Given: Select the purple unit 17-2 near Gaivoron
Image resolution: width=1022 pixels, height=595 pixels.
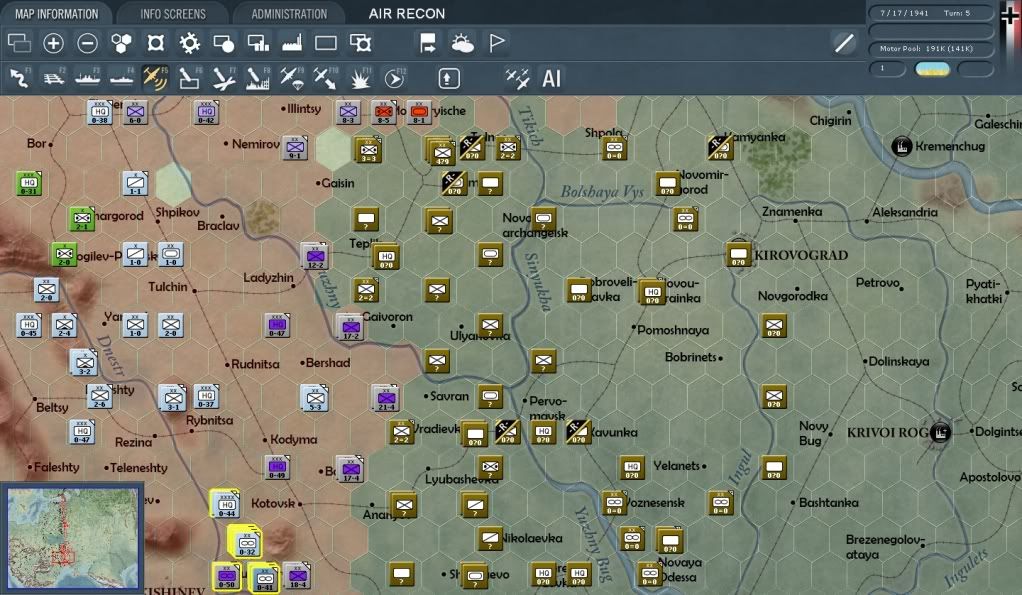Looking at the screenshot, I should (x=351, y=327).
